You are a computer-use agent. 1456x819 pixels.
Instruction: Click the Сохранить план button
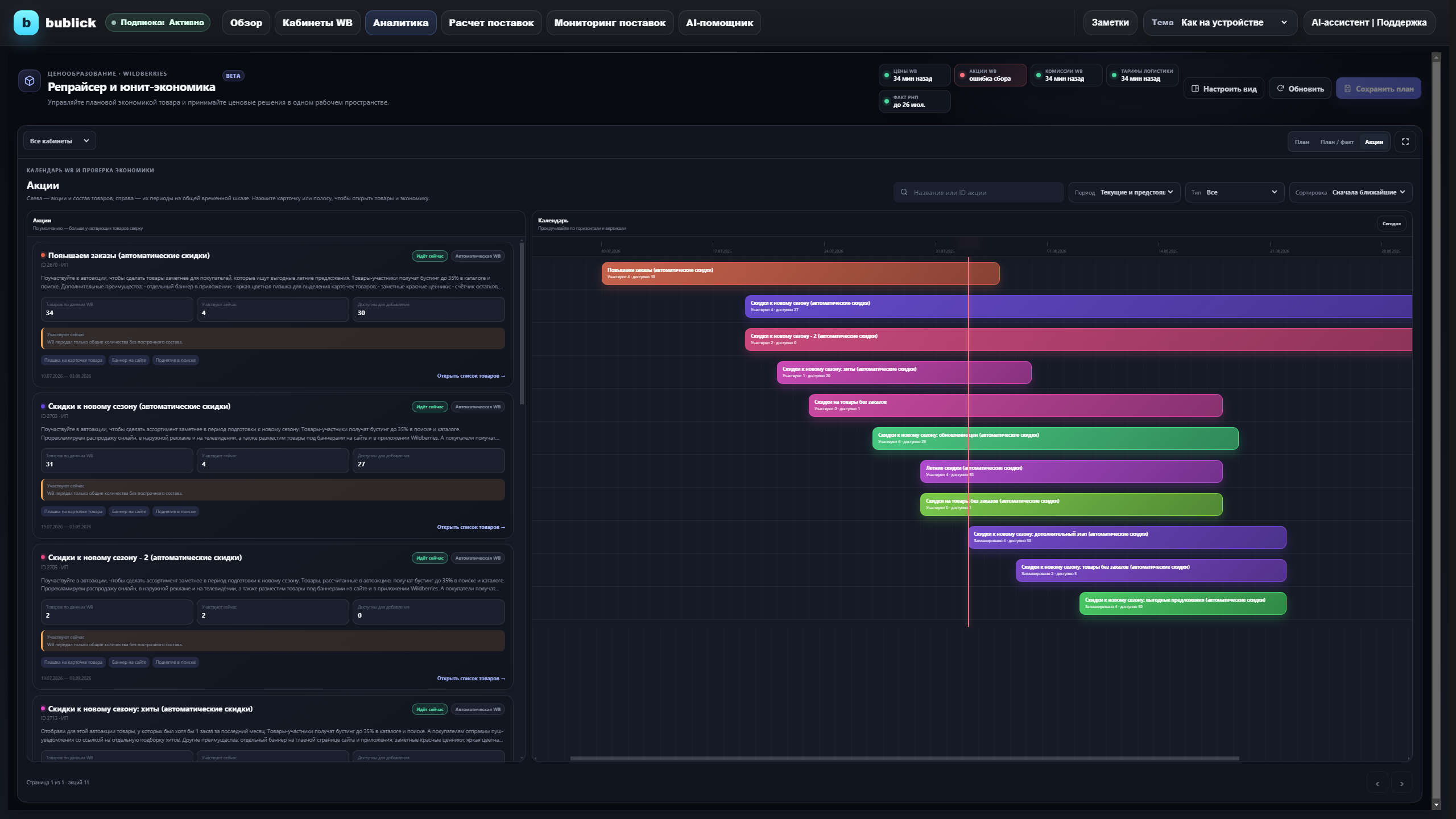pyautogui.click(x=1378, y=89)
